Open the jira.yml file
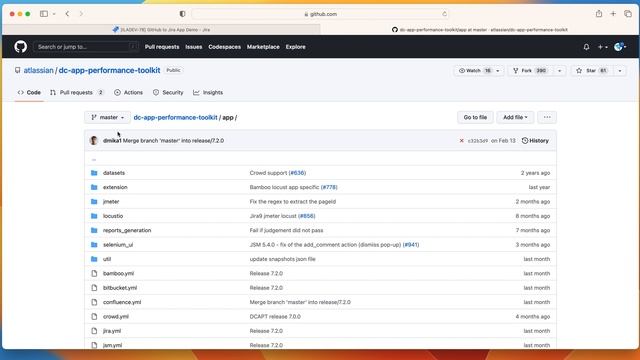 point(112,331)
